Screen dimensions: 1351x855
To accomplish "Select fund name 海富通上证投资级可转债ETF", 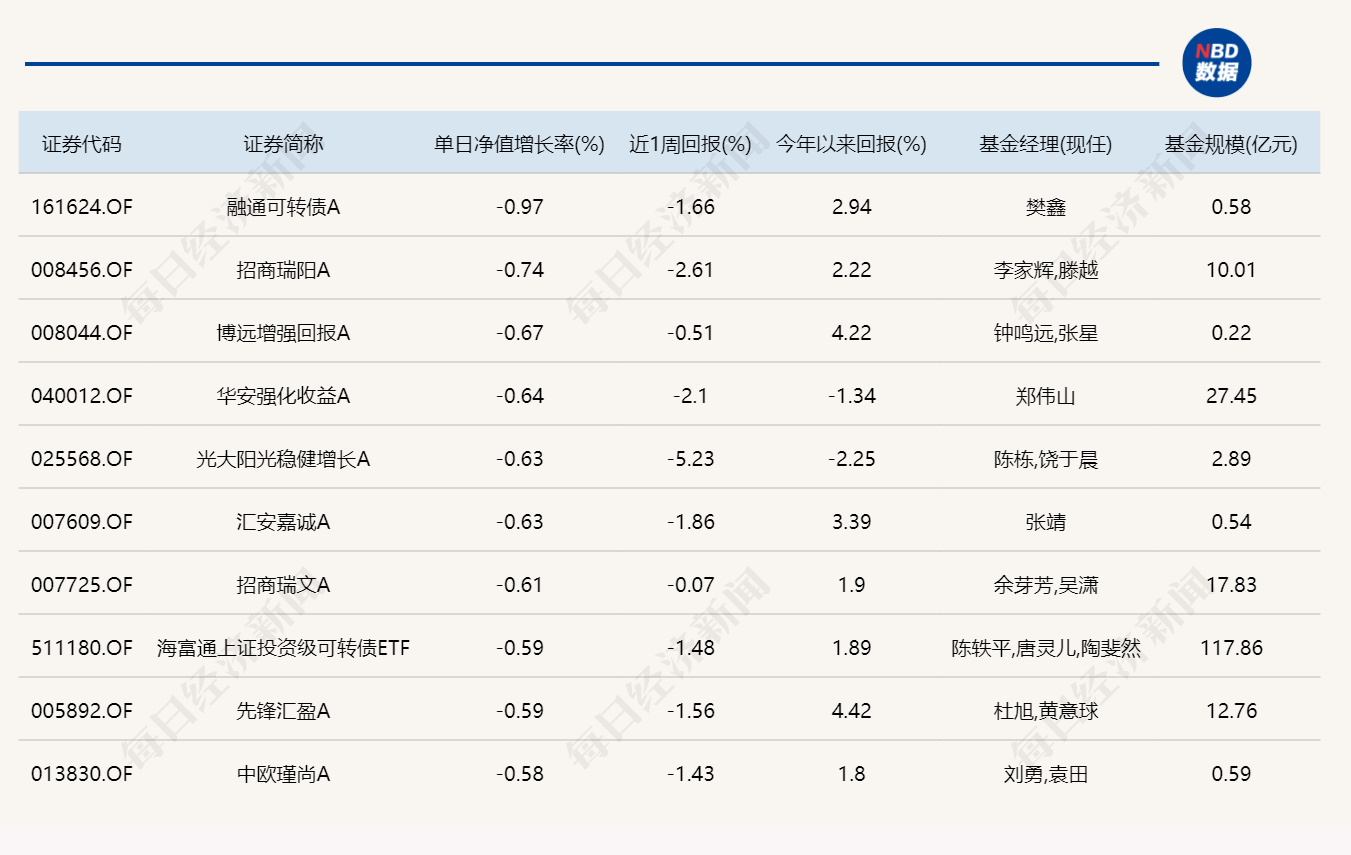I will (x=284, y=648).
